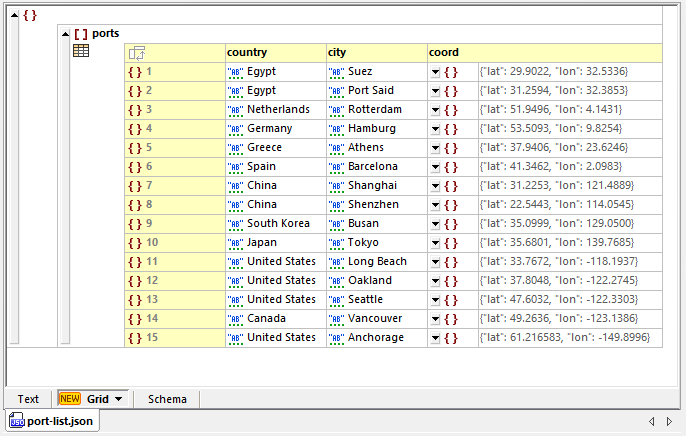Click the string type icon beside Germany

(x=236, y=129)
